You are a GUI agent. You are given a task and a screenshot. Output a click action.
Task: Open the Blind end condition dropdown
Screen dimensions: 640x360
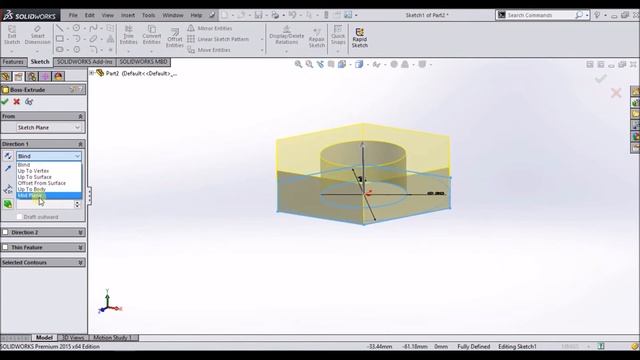coord(49,156)
